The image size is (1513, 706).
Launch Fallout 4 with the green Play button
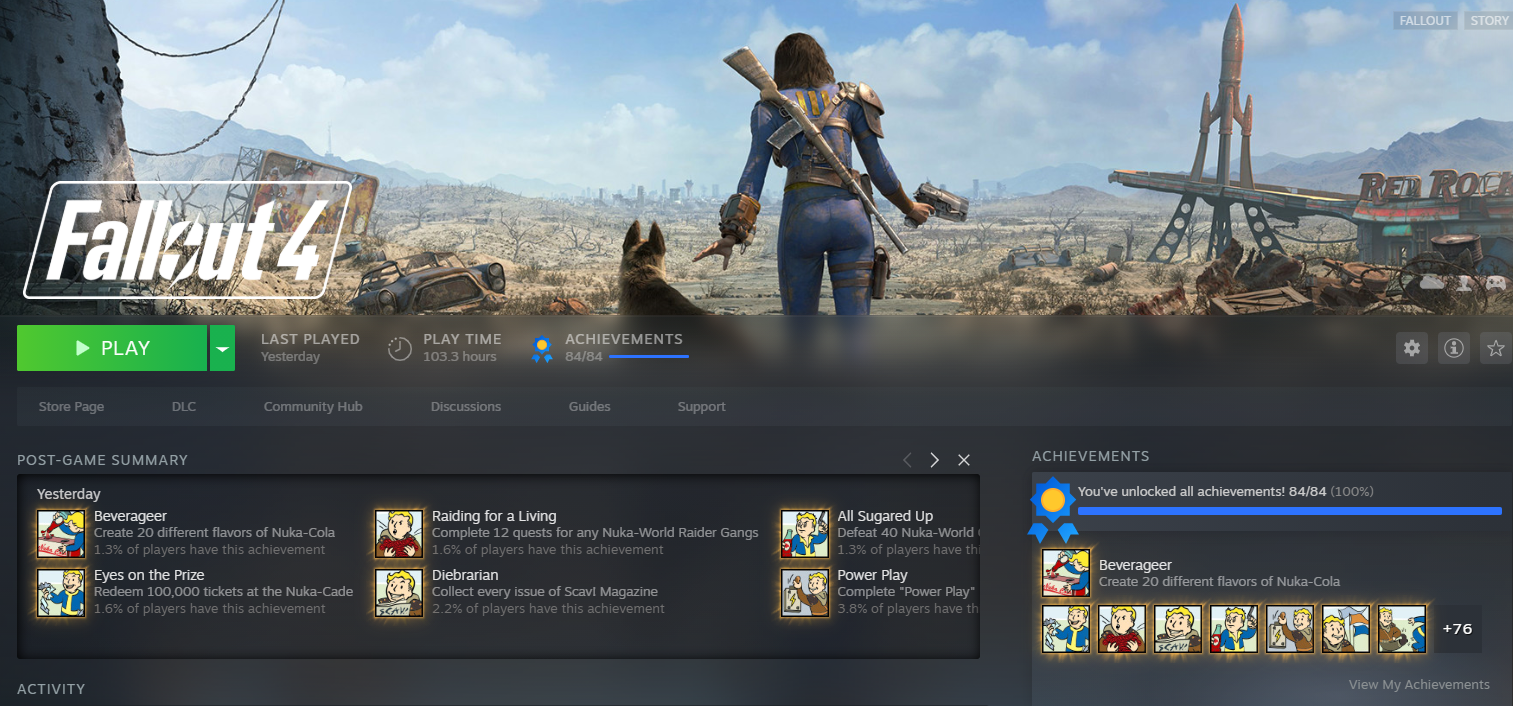(x=112, y=348)
